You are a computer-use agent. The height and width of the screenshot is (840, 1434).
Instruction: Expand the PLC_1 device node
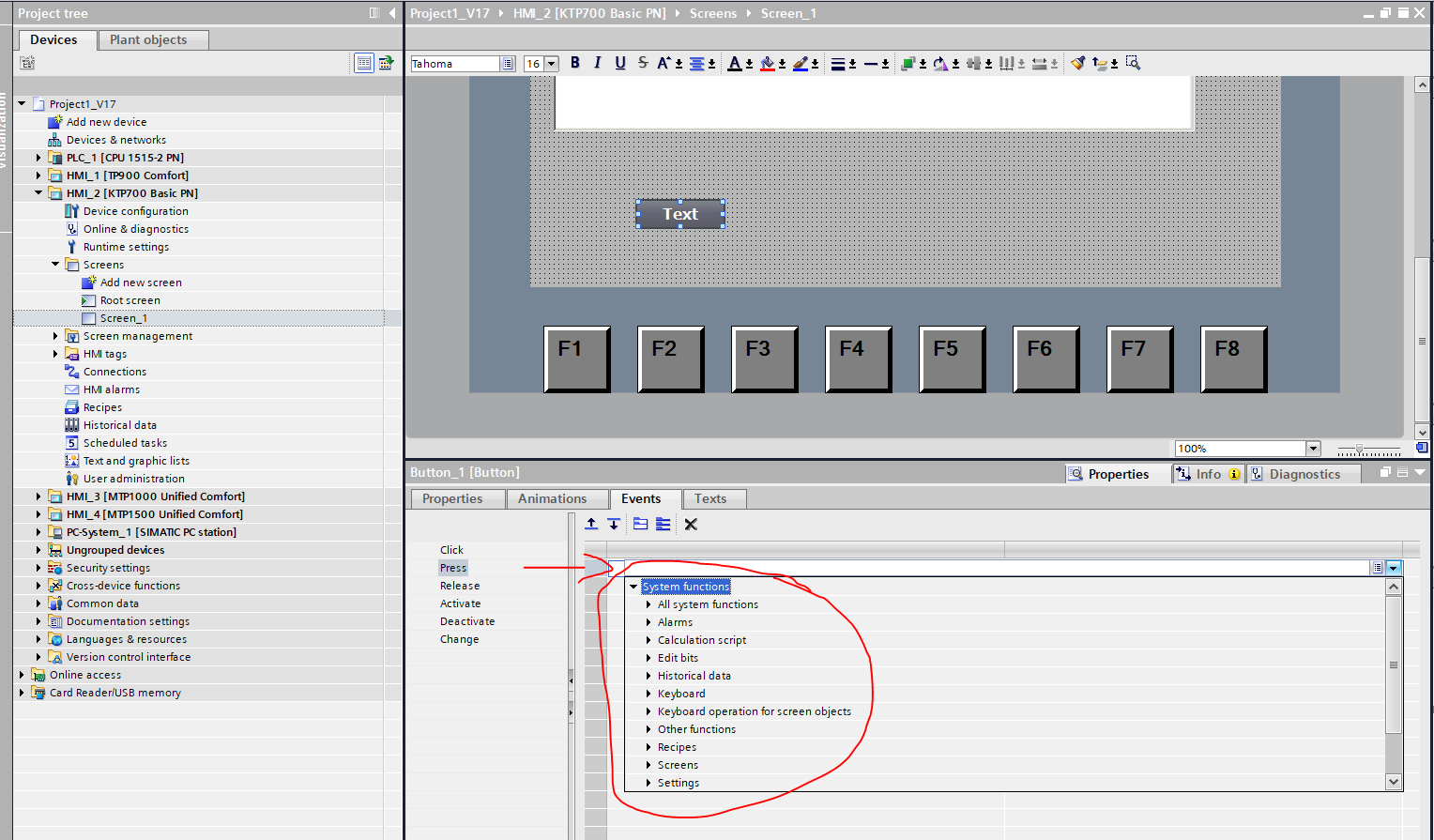coord(38,158)
